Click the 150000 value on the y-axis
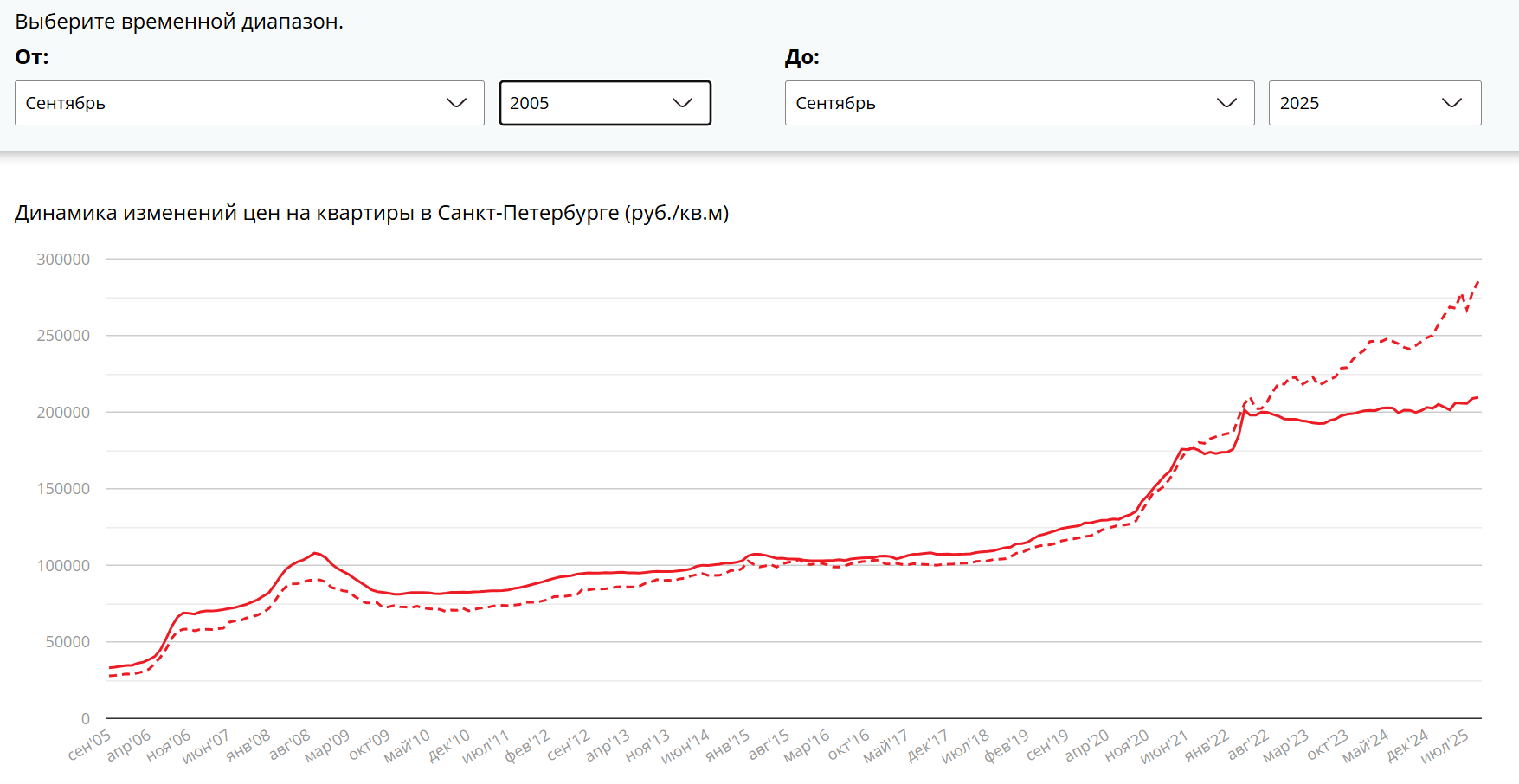 (63, 489)
